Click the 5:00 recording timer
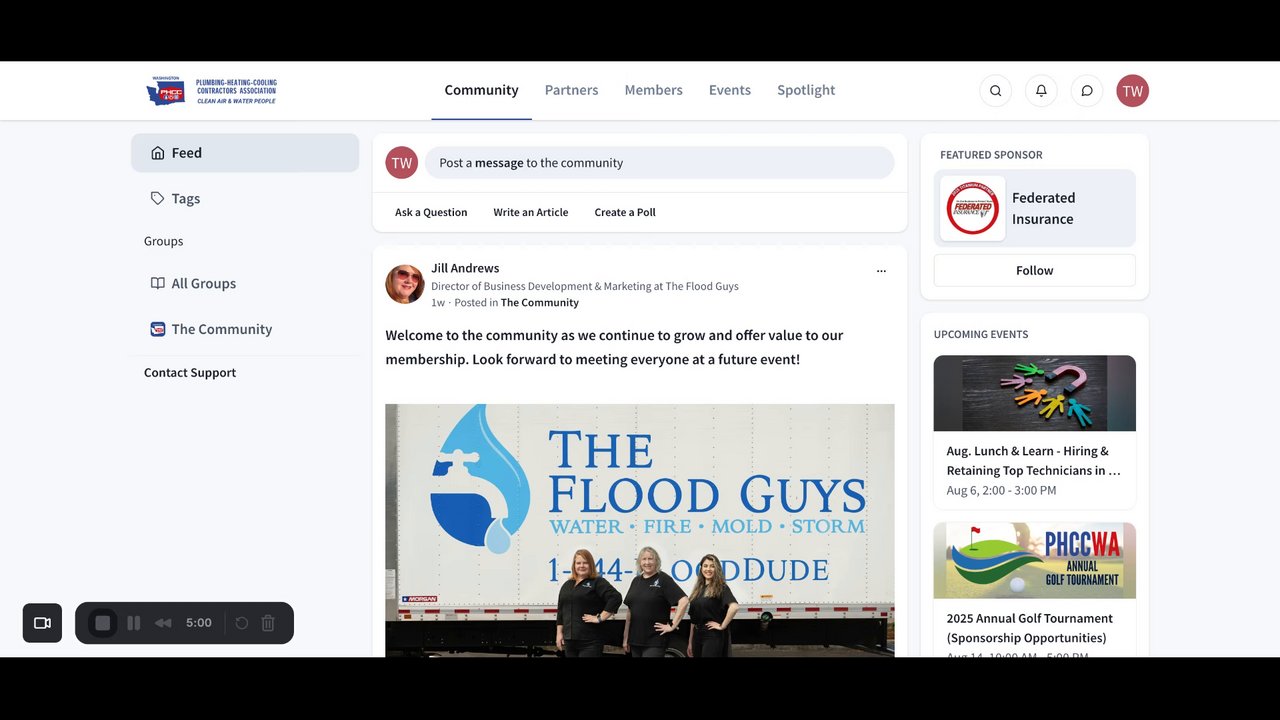Screen dimensions: 1280x720 (x=199, y=623)
